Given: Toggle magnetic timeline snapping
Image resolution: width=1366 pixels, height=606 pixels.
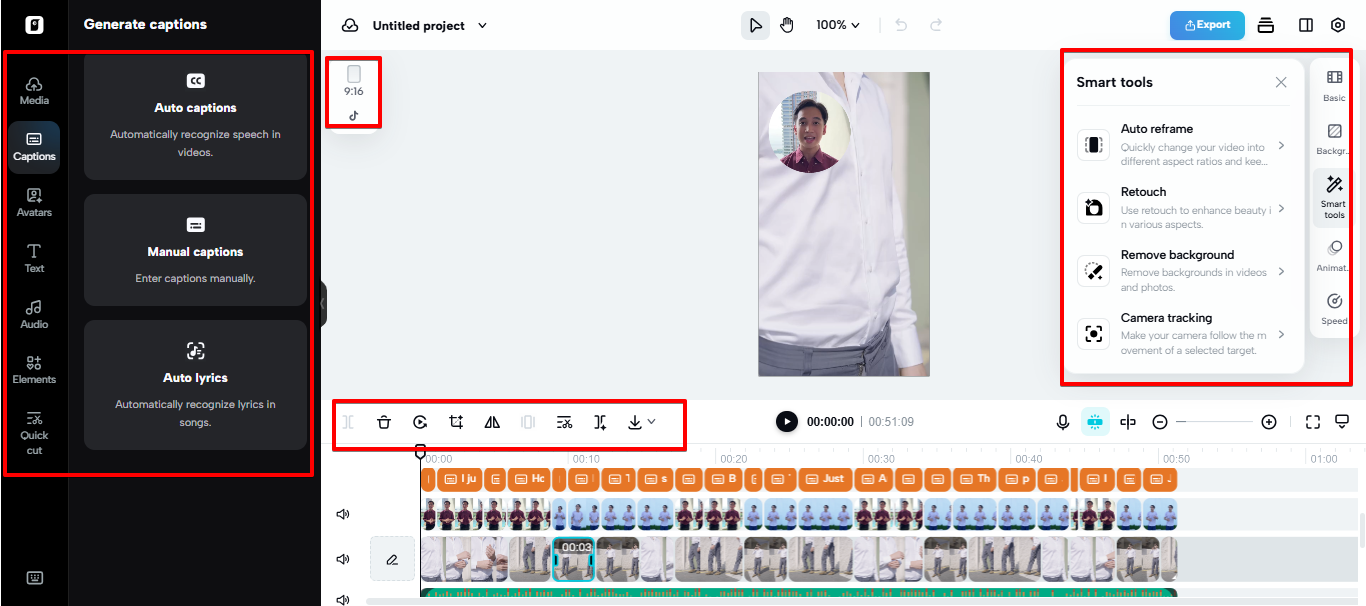Looking at the screenshot, I should click(x=1096, y=421).
